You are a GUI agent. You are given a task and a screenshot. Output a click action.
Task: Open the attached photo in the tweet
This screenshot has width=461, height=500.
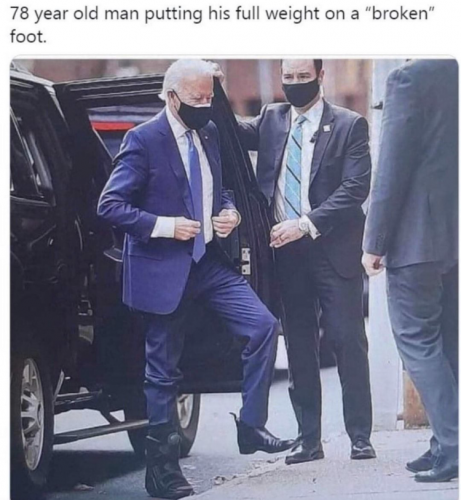coord(234,279)
